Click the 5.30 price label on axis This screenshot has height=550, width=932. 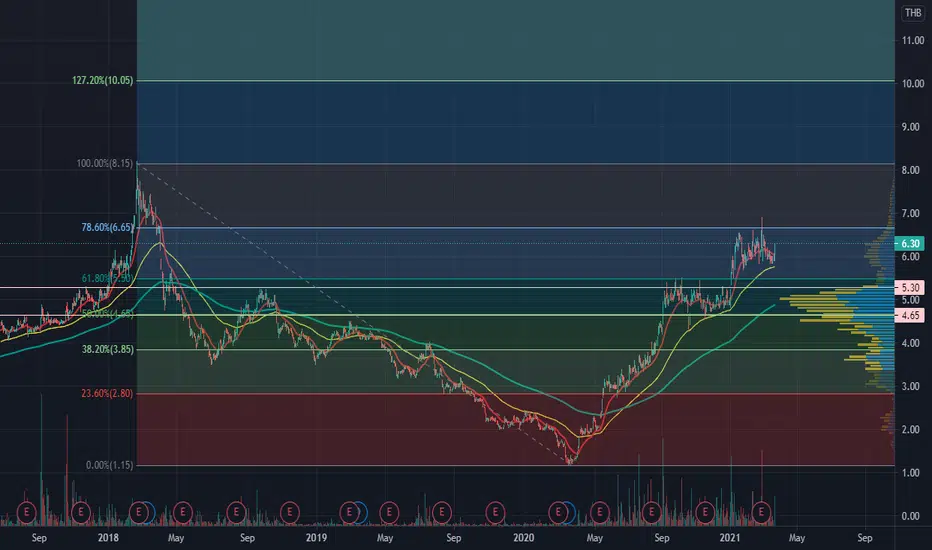[x=910, y=287]
